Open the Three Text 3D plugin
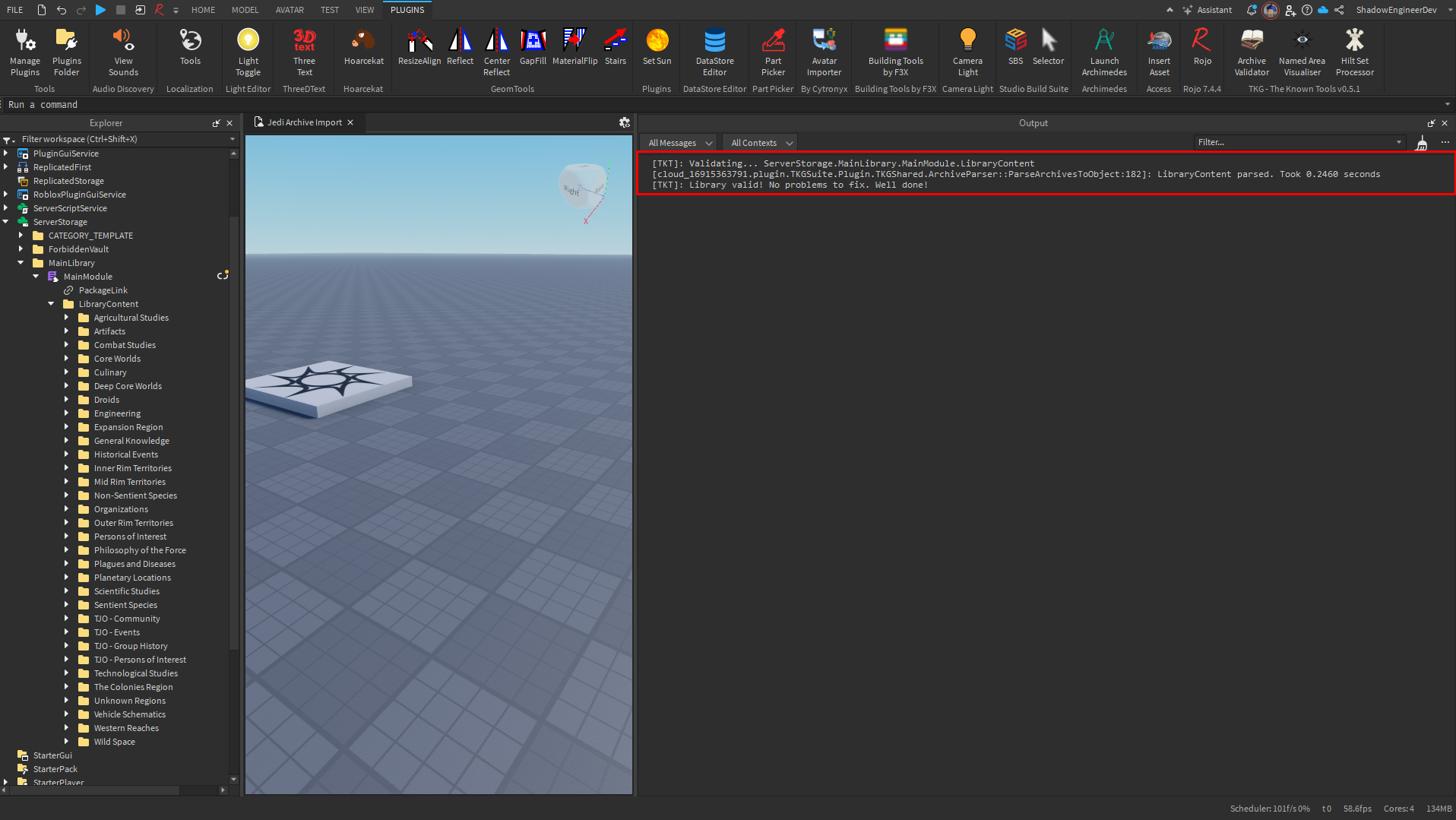The height and width of the screenshot is (820, 1456). pos(304,52)
